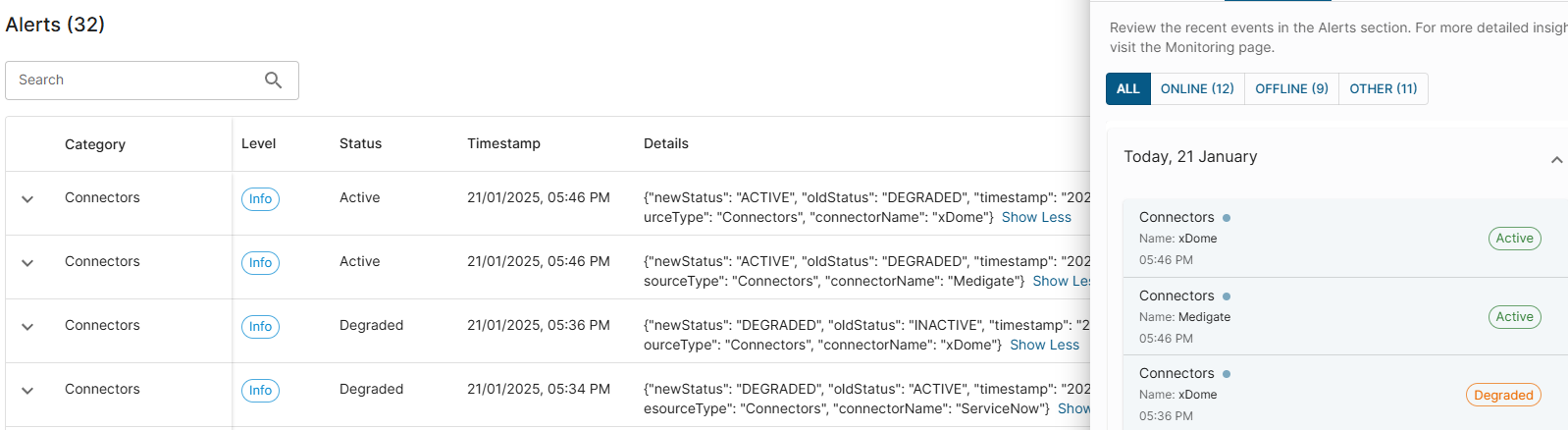Click the Degraded badge in events panel
Screen dimensions: 1568x430
click(1502, 396)
